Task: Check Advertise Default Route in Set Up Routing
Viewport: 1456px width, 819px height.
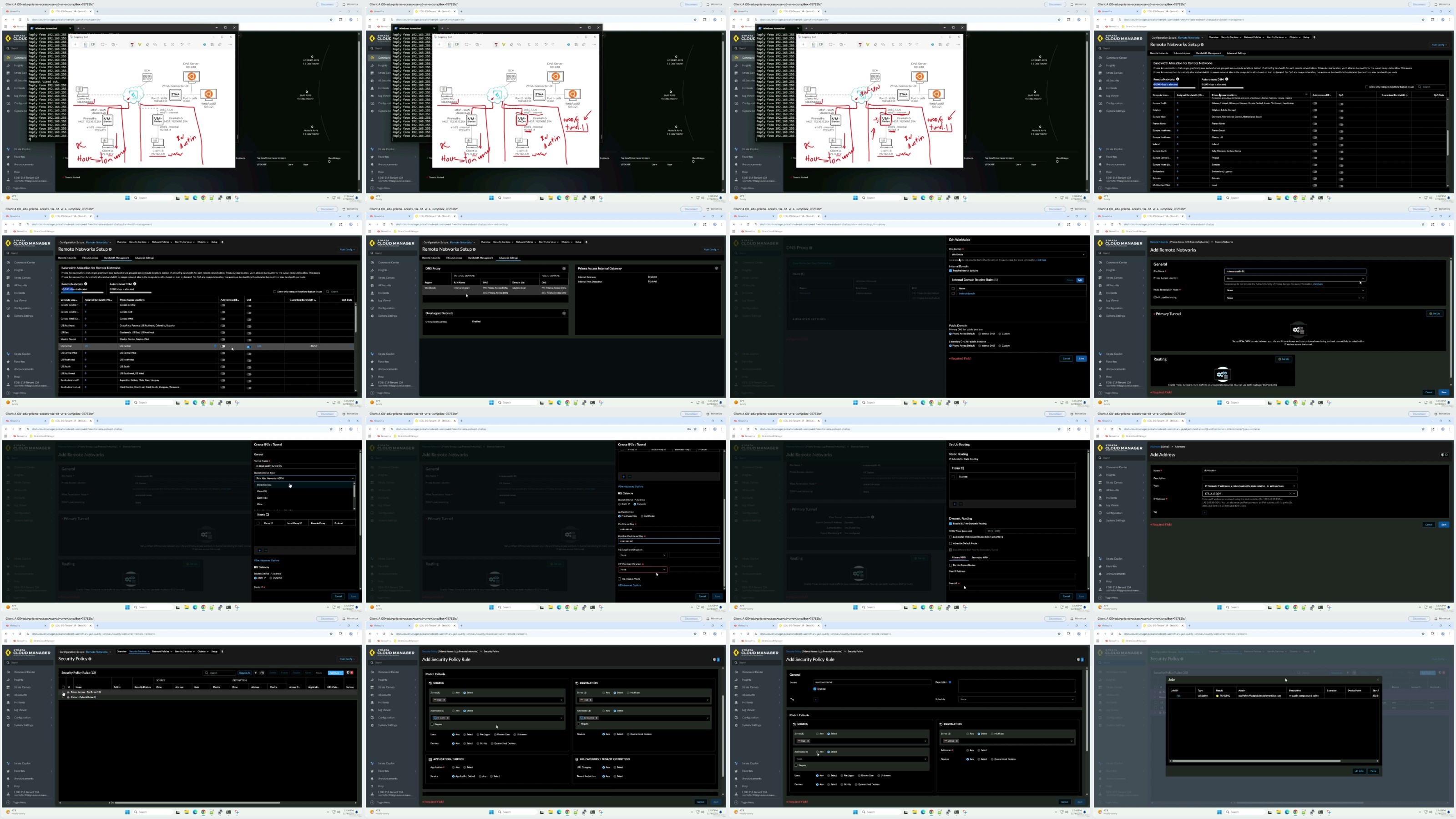Action: pos(950,544)
